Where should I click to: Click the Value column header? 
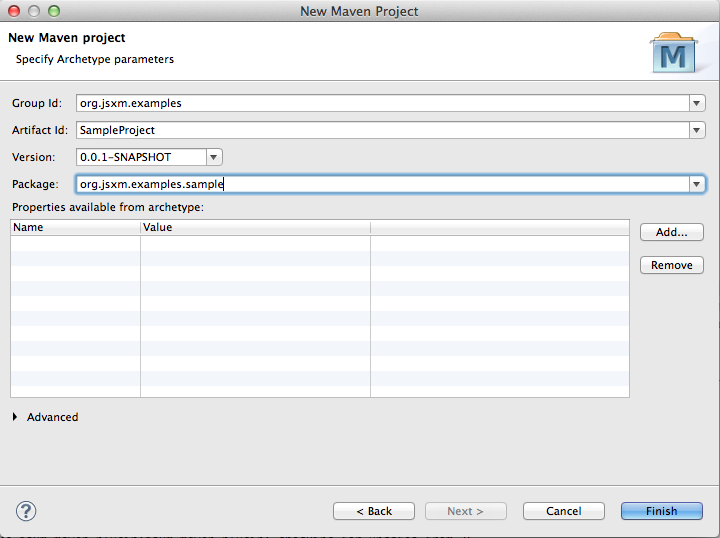[255, 227]
